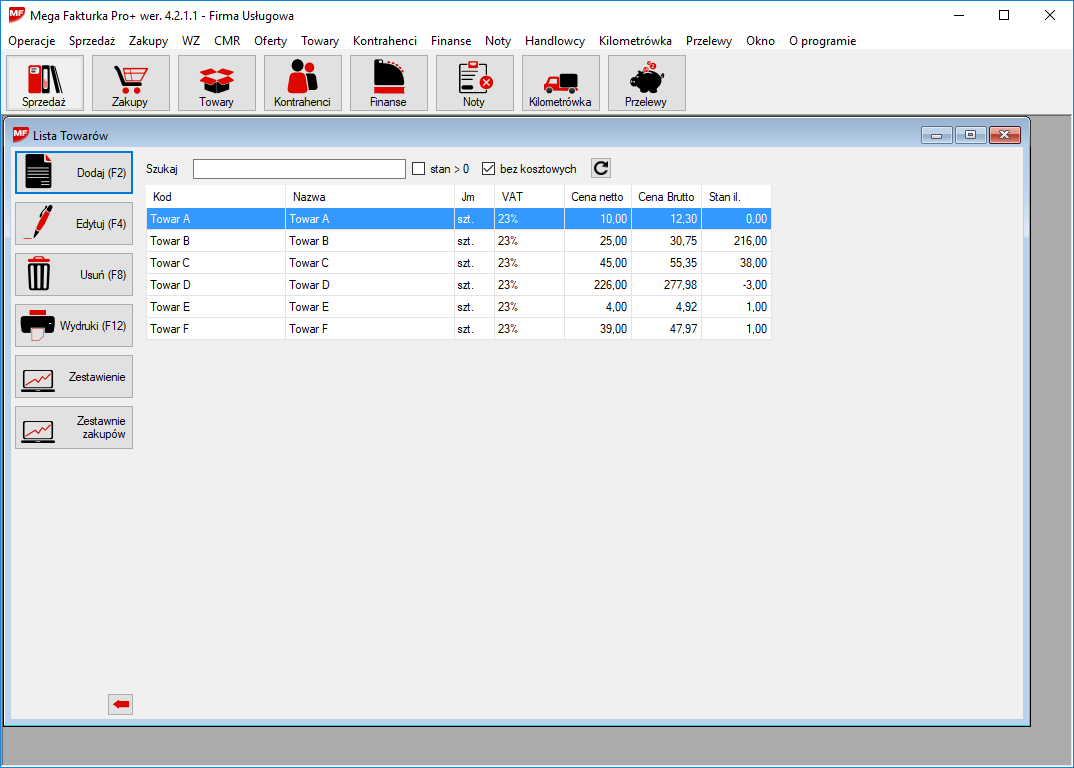The image size is (1074, 768).
Task: Open the Zakupy shopping cart module
Action: coord(130,83)
